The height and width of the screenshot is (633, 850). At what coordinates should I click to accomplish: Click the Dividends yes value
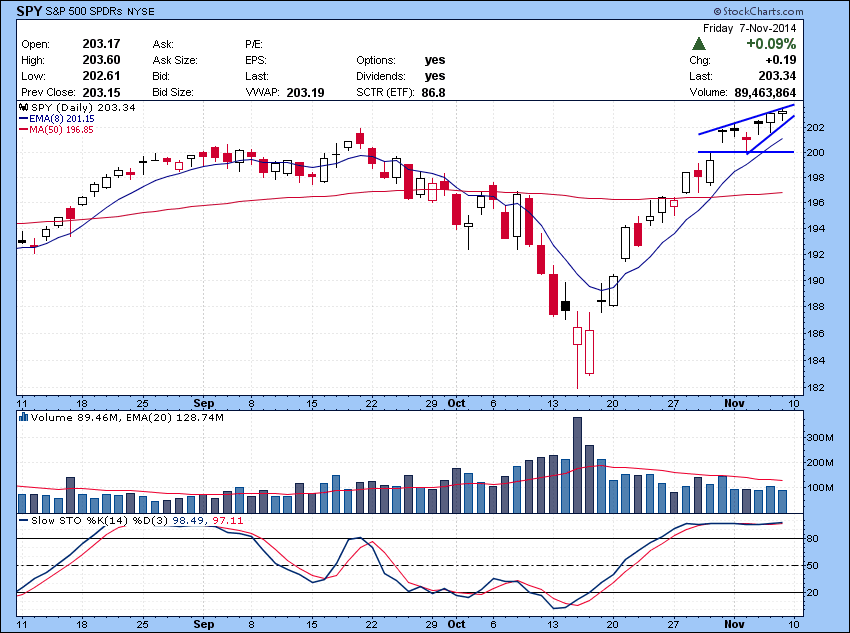(435, 76)
